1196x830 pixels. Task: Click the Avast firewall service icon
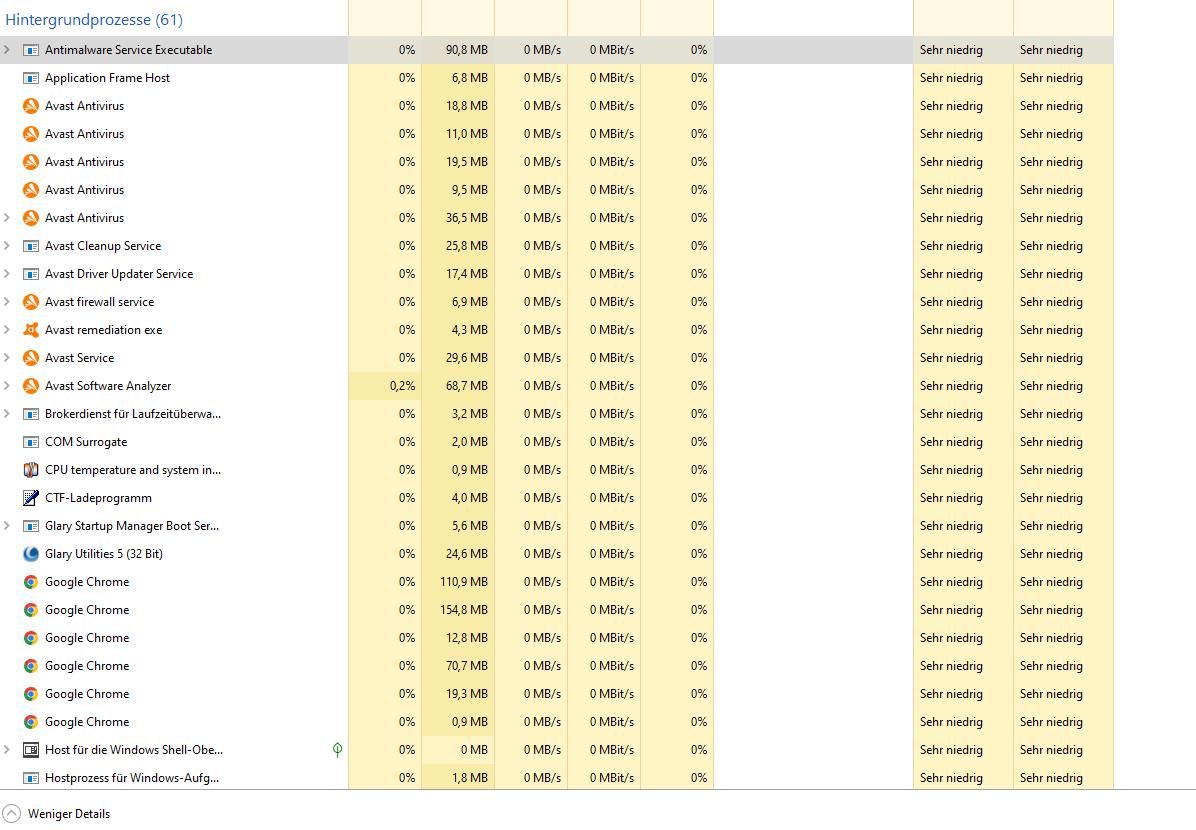tap(31, 302)
